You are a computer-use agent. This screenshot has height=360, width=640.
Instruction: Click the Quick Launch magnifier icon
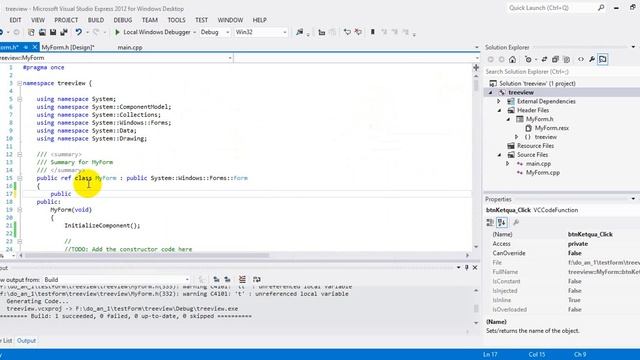tap(601, 8)
